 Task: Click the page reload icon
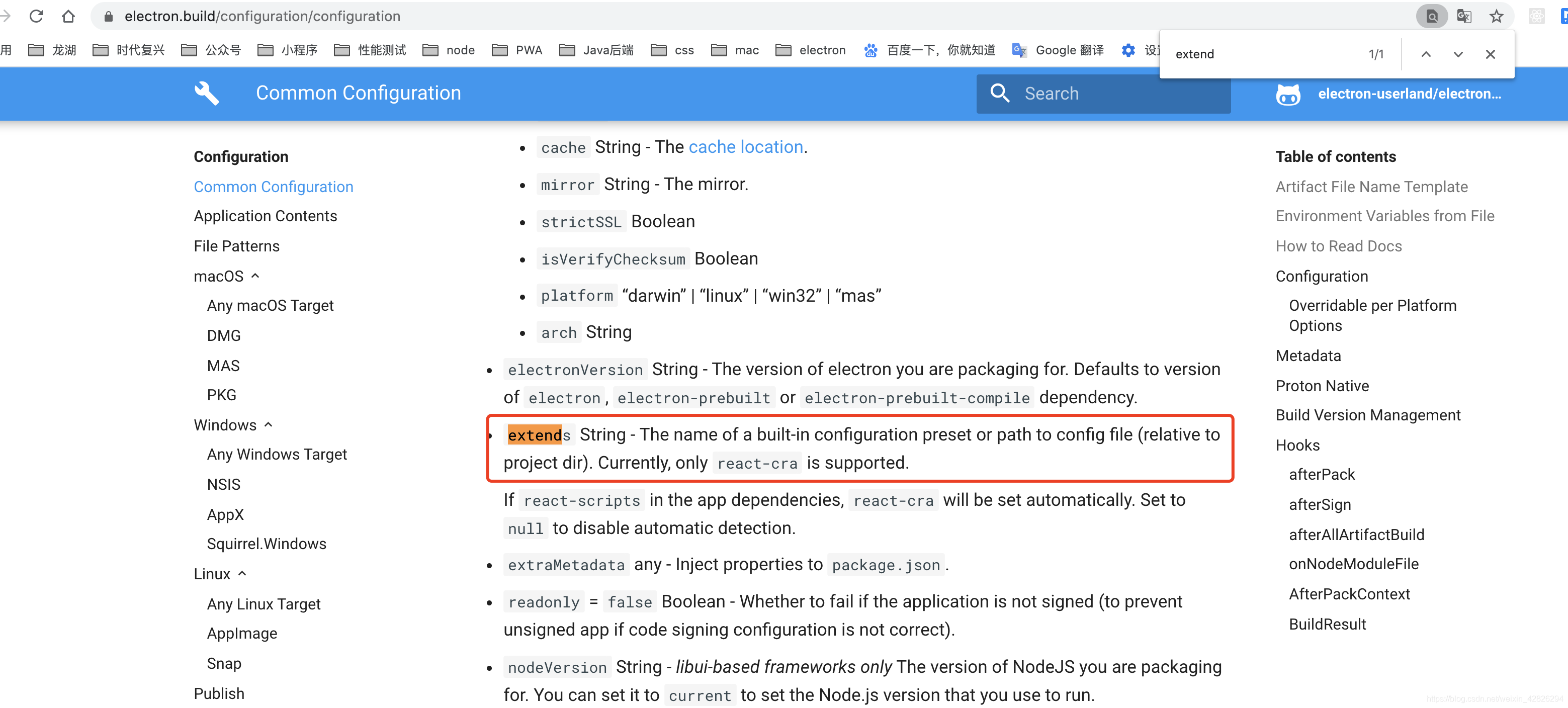pyautogui.click(x=37, y=16)
